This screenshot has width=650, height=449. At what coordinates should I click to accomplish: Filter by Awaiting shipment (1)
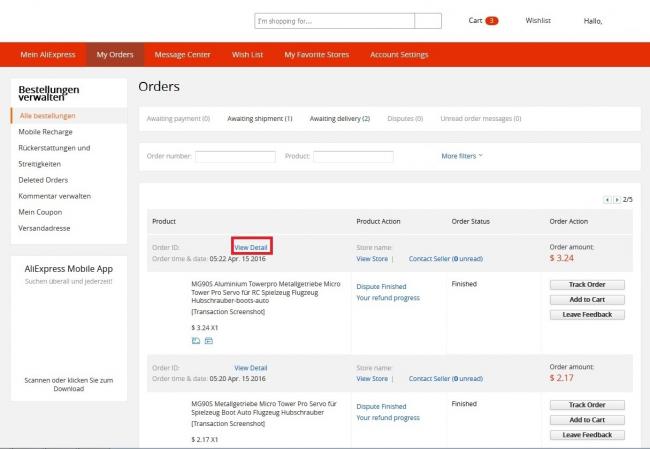coord(260,119)
